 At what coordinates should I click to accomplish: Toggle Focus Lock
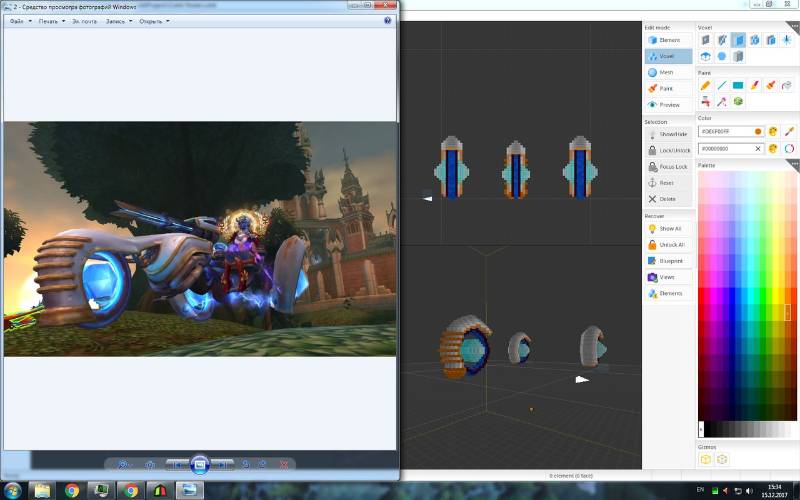coord(669,167)
